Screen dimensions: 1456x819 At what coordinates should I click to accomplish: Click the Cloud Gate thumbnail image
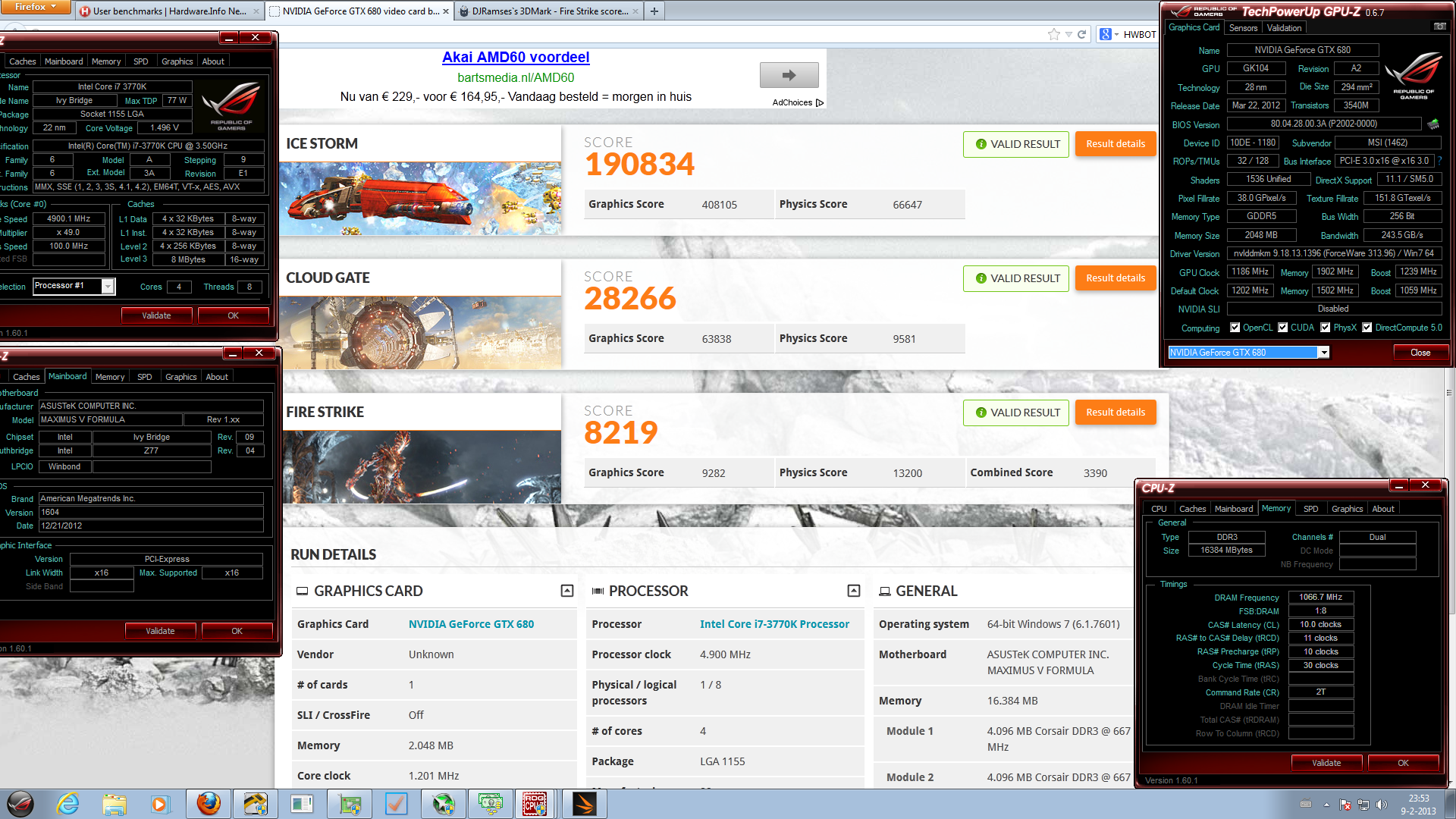pyautogui.click(x=422, y=333)
